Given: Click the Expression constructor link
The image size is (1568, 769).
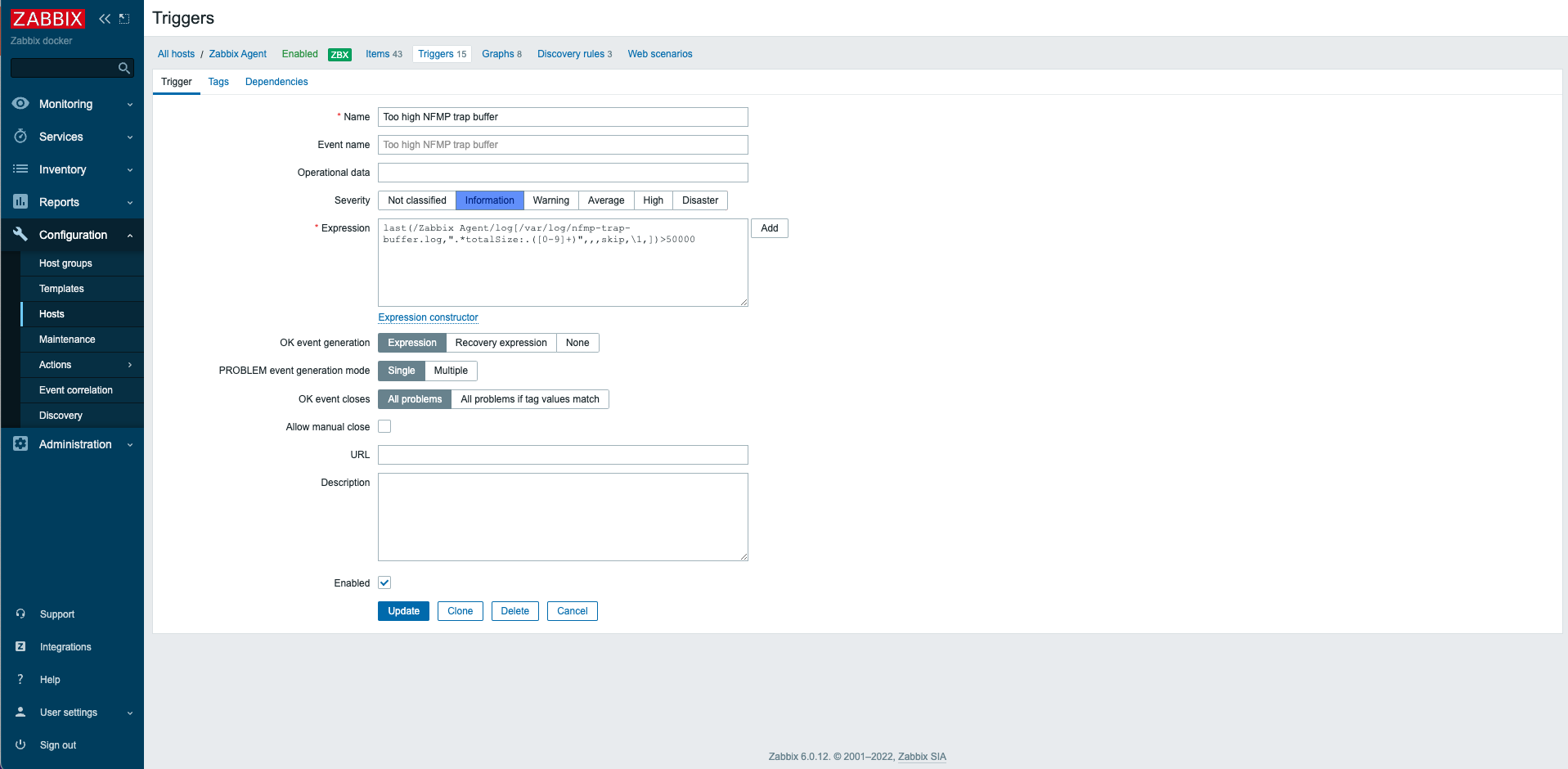Looking at the screenshot, I should click(428, 317).
